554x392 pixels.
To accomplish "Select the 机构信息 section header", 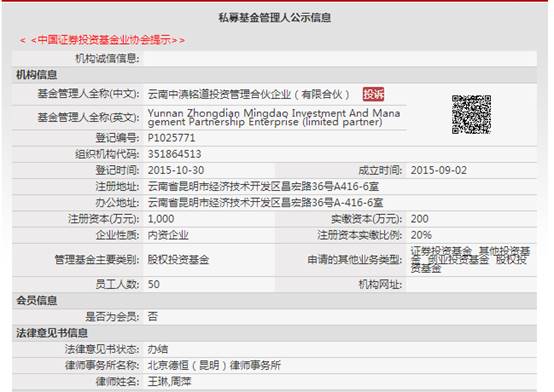I will click(x=36, y=75).
